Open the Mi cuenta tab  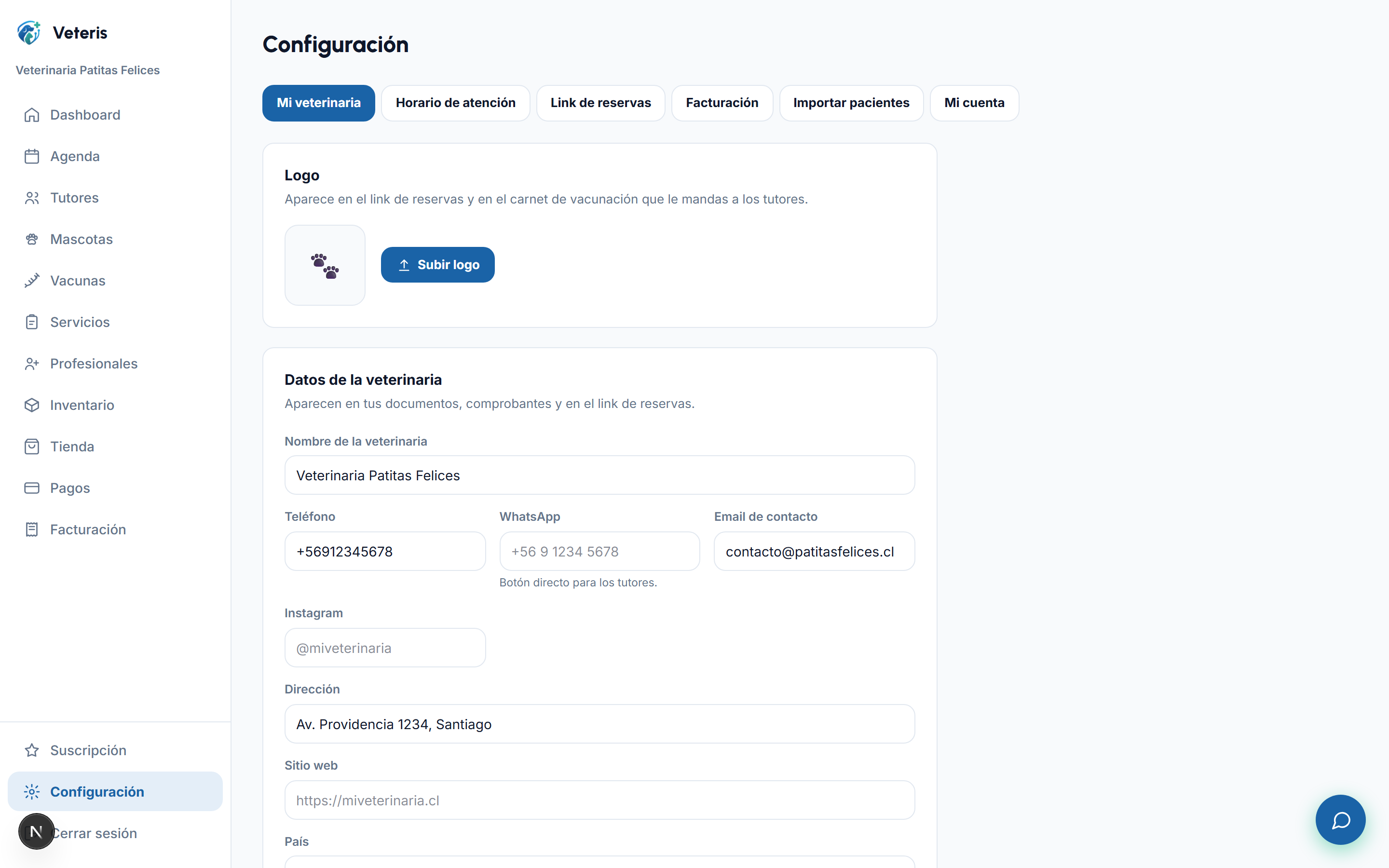coord(974,103)
